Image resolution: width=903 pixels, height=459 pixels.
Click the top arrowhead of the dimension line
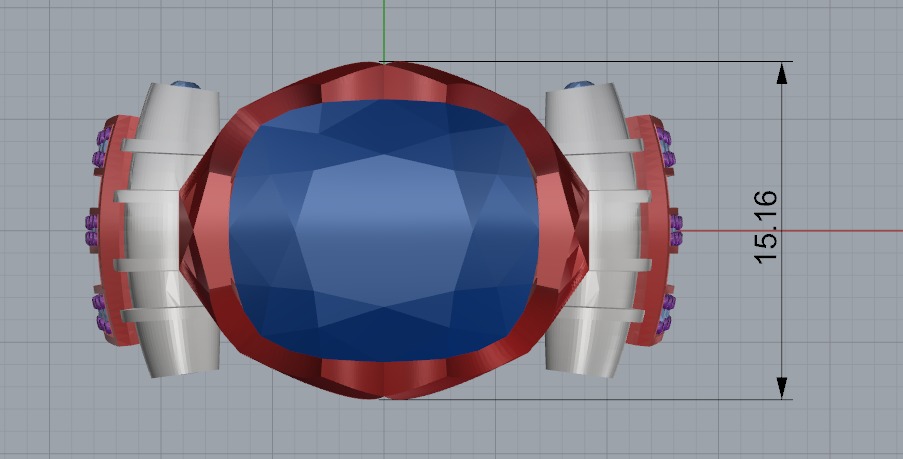781,74
